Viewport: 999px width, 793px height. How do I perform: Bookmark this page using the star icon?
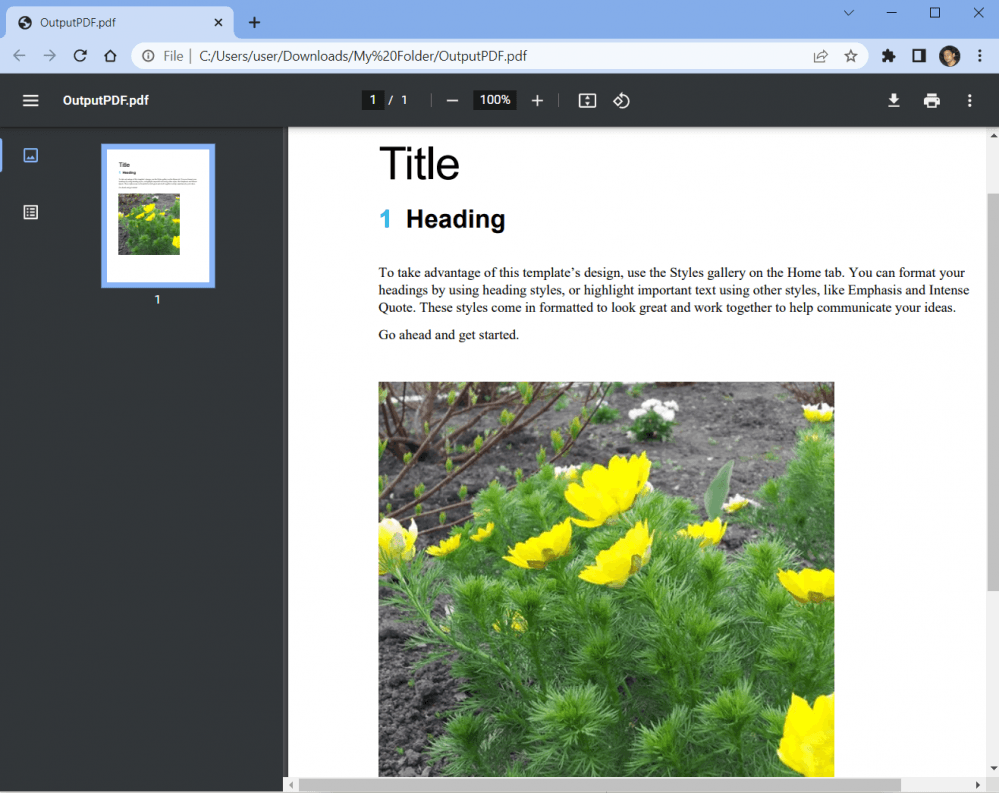coord(851,56)
